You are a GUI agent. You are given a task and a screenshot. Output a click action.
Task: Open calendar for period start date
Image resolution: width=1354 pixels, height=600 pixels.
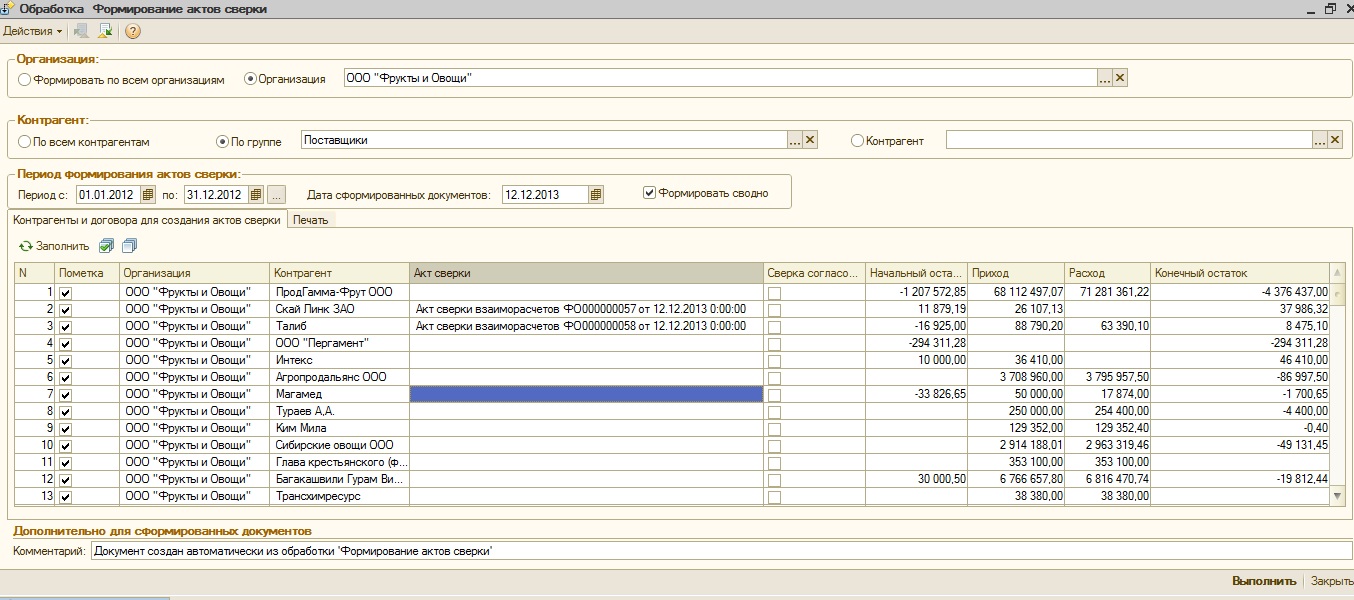point(149,194)
